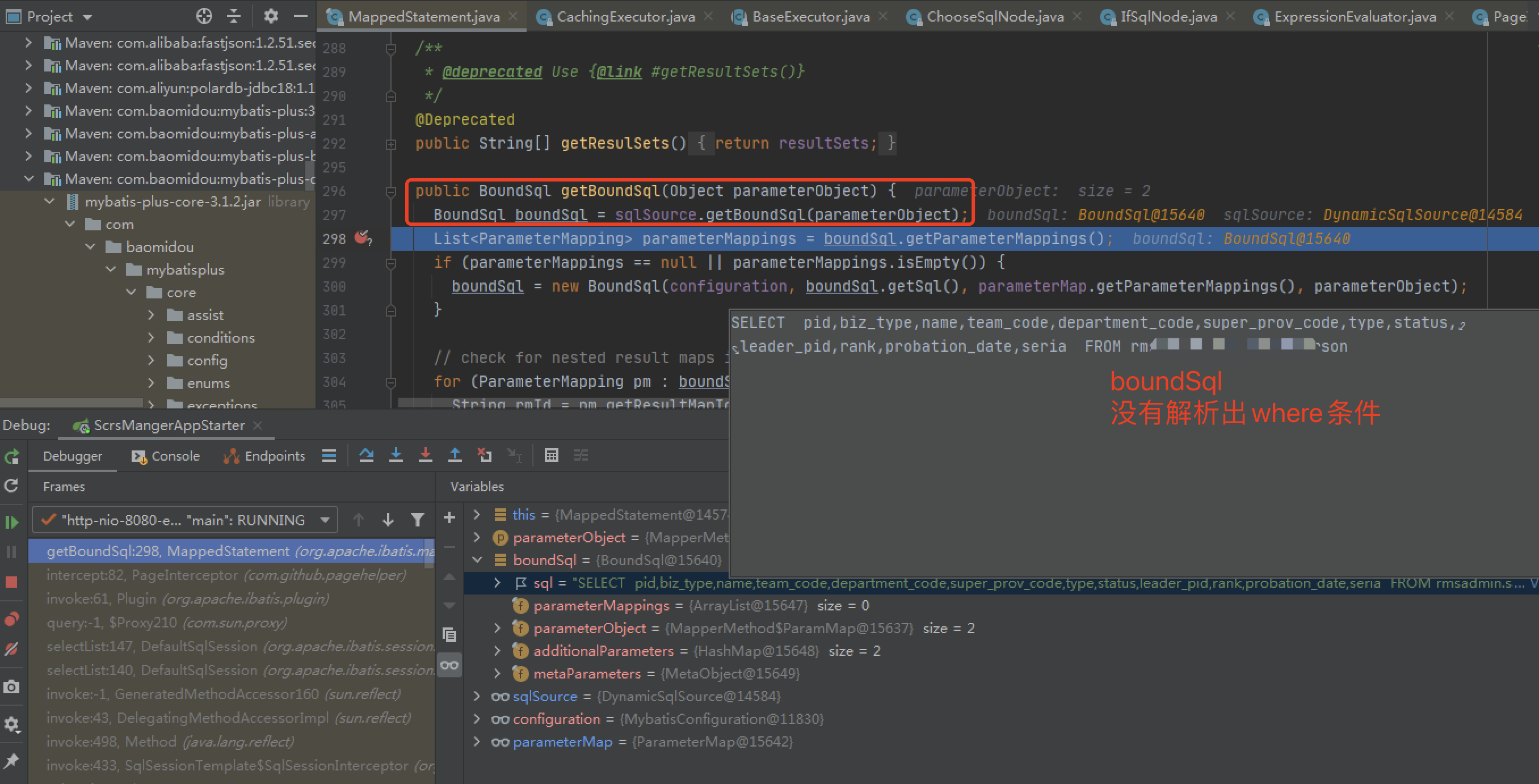Open the Evaluate Expression calculator icon
The image size is (1539, 784).
tap(551, 456)
